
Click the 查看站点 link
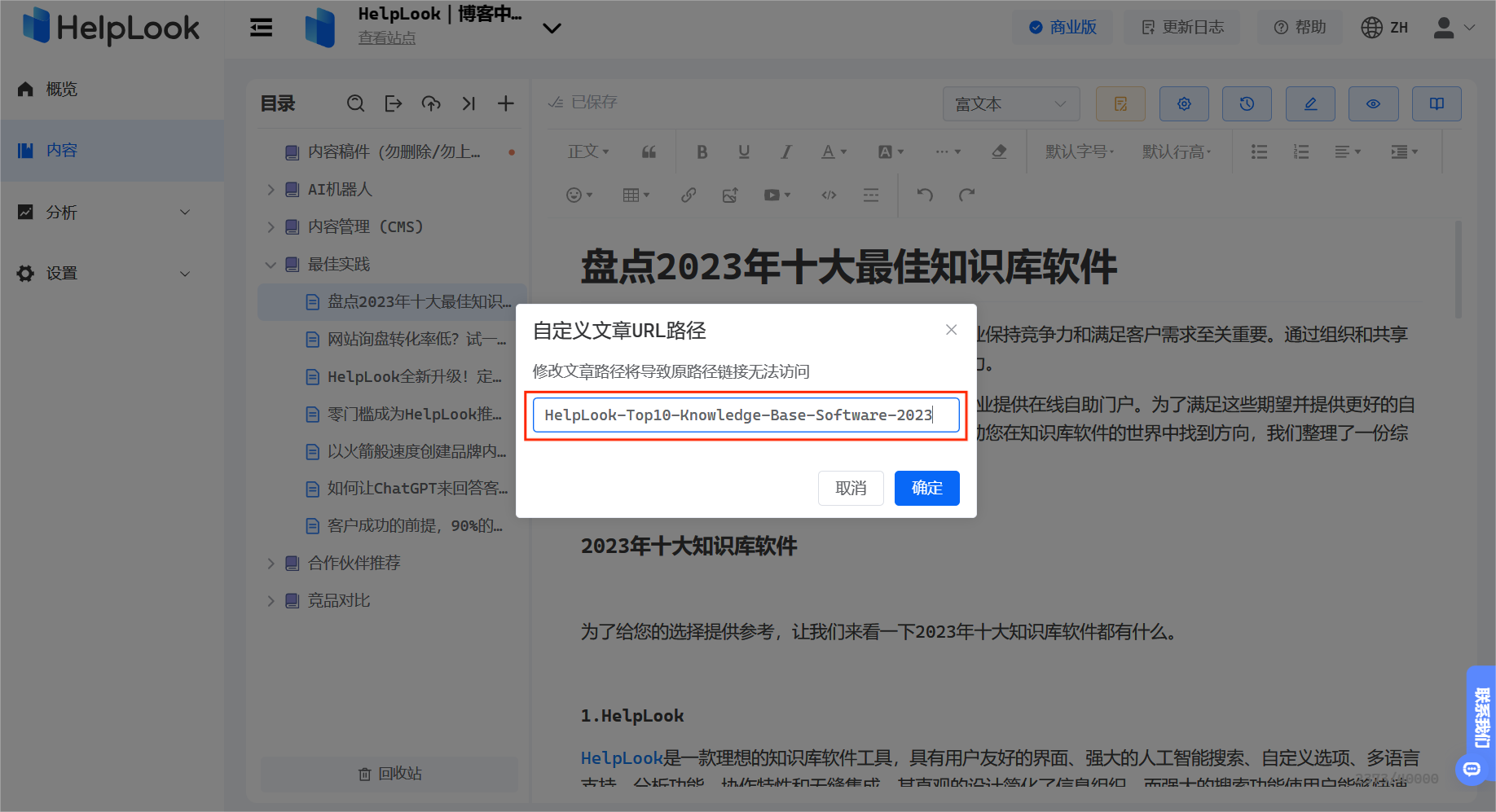pyautogui.click(x=387, y=37)
